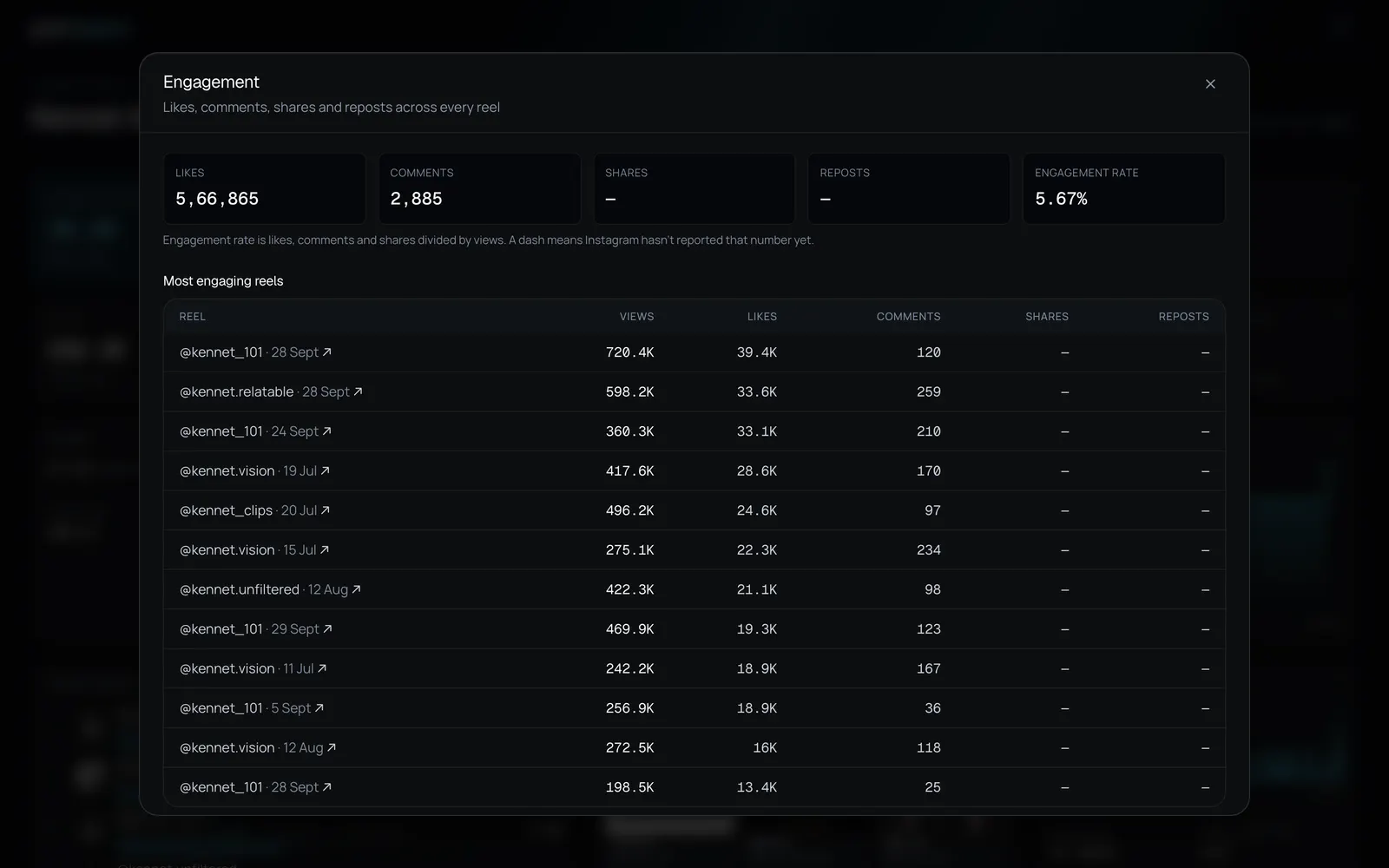Click the views value 598.2K
The width and height of the screenshot is (1389, 868).
(x=629, y=392)
